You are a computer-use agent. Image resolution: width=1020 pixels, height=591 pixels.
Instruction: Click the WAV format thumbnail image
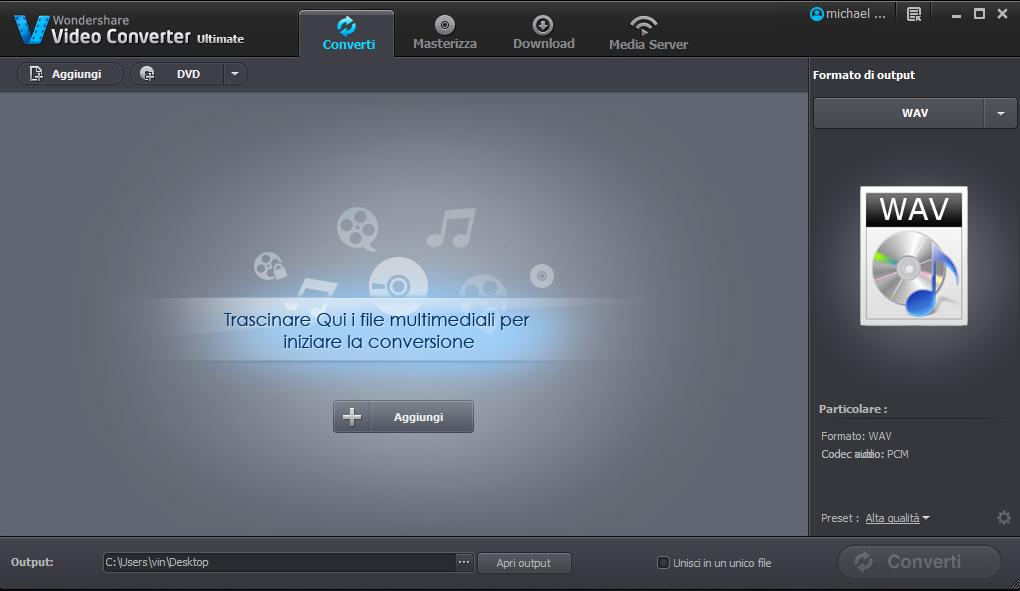click(913, 256)
